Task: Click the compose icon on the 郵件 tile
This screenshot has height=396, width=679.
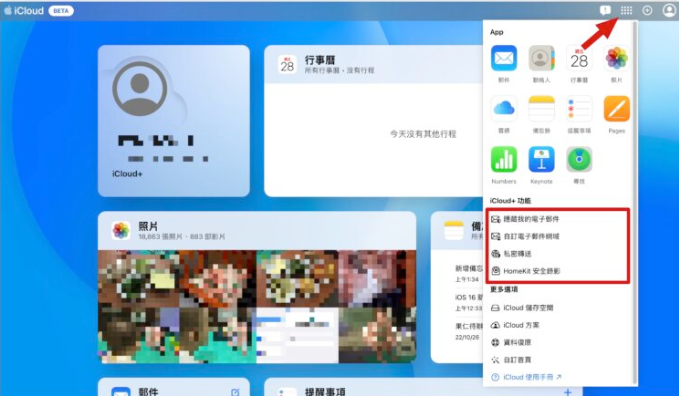Action: pos(235,392)
